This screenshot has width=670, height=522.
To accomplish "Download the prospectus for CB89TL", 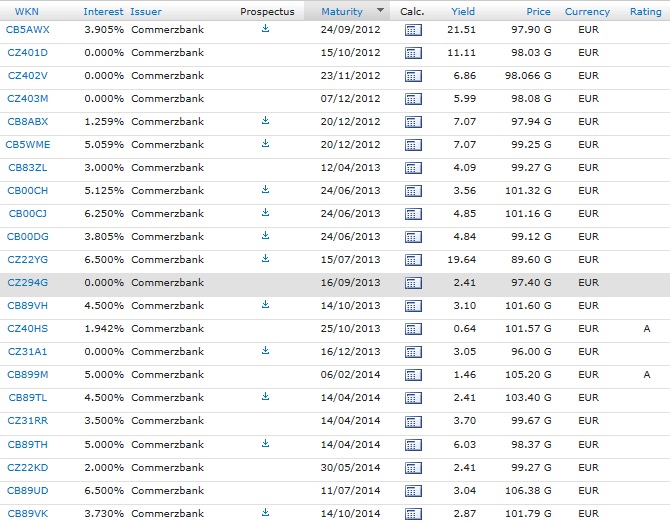I will 265,397.
